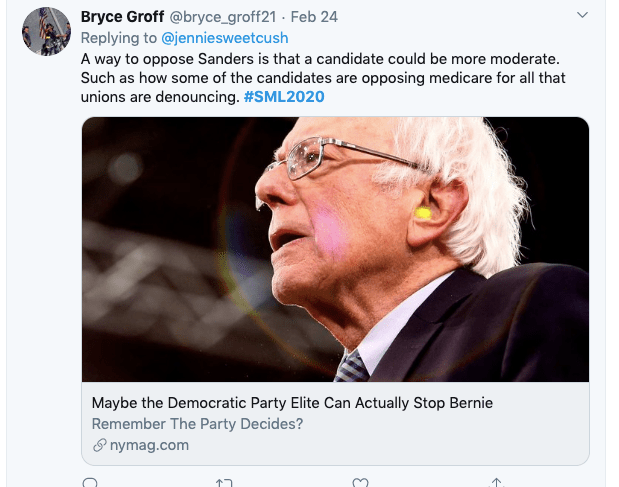This screenshot has height=487, width=619.
Task: Open the Bernie Sanders article photo
Action: (335, 249)
